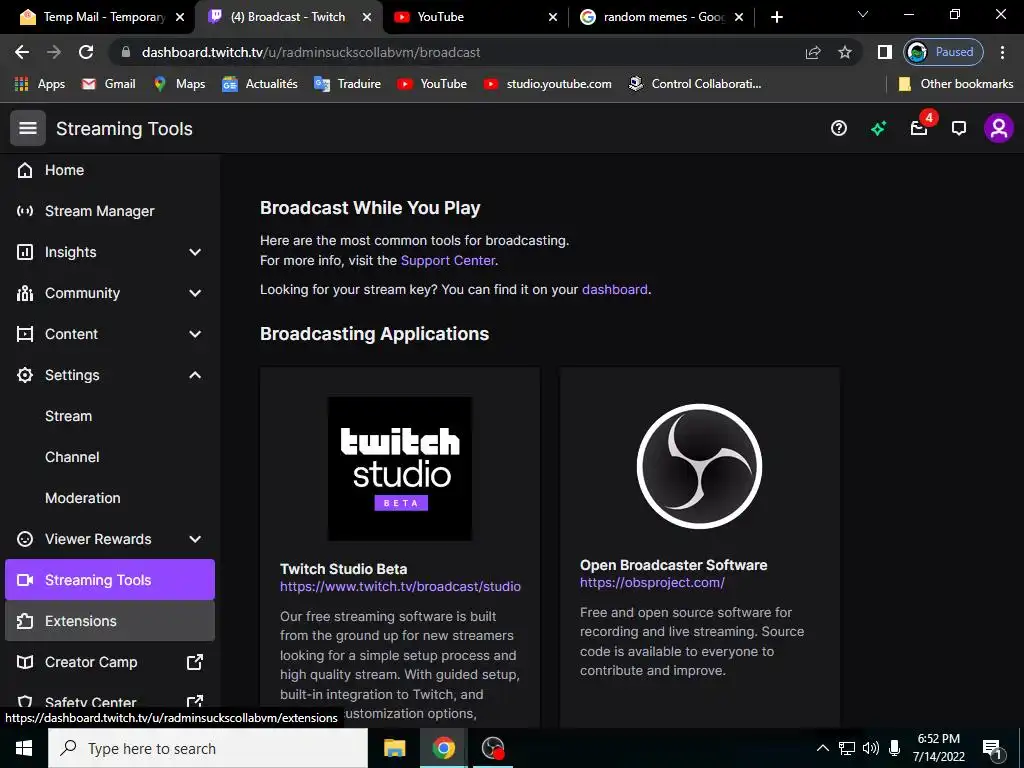Open Creator Camp external link
The height and width of the screenshot is (768, 1024).
[x=108, y=662]
